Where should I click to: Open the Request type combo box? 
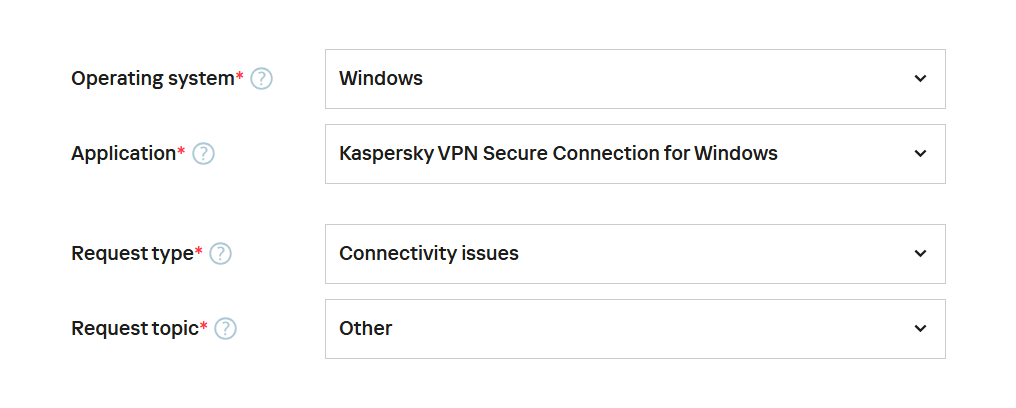point(634,254)
